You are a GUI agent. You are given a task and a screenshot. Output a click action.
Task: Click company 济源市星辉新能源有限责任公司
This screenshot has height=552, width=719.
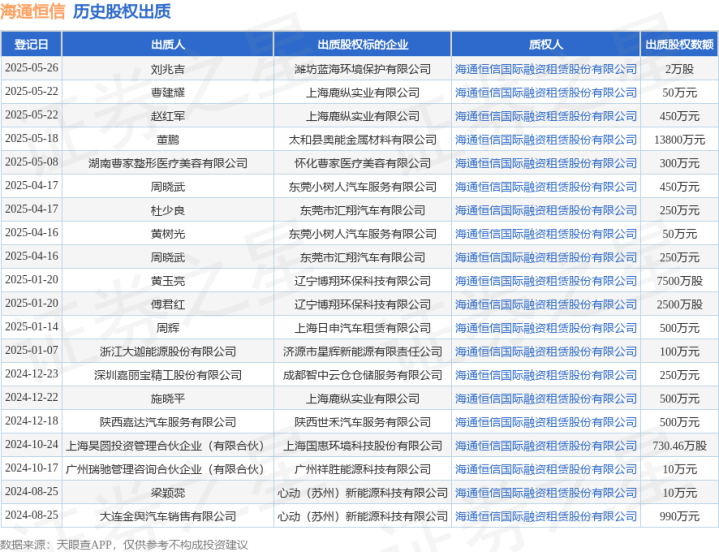(362, 352)
